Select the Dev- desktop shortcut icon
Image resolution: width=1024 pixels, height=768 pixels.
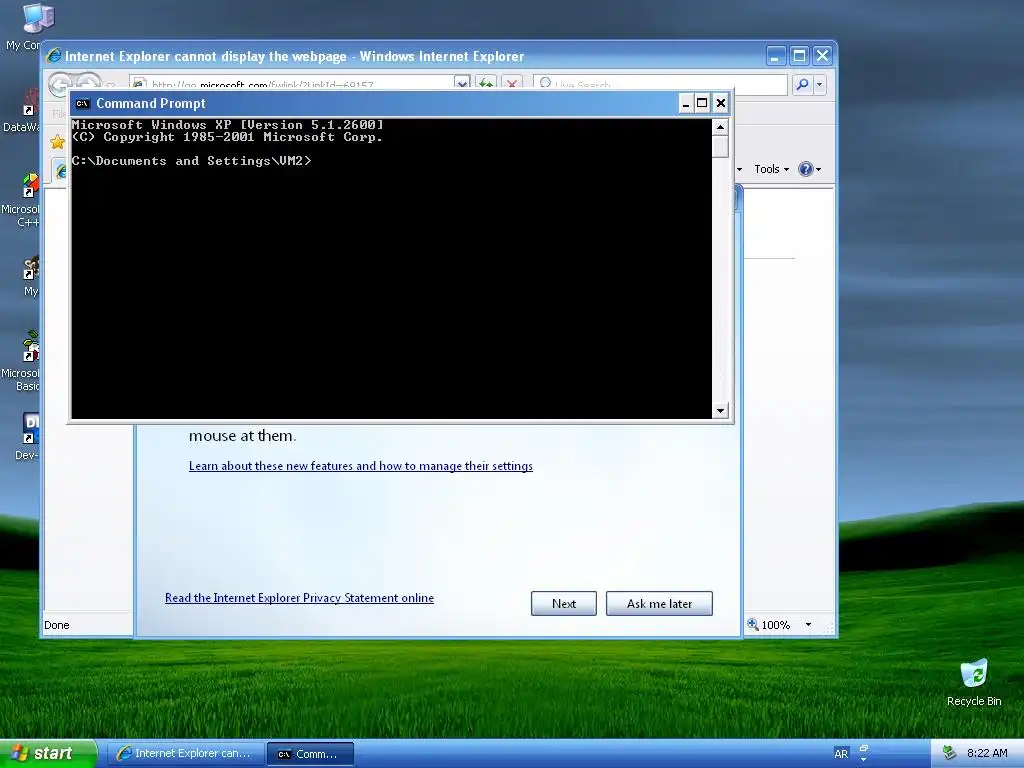click(x=30, y=428)
